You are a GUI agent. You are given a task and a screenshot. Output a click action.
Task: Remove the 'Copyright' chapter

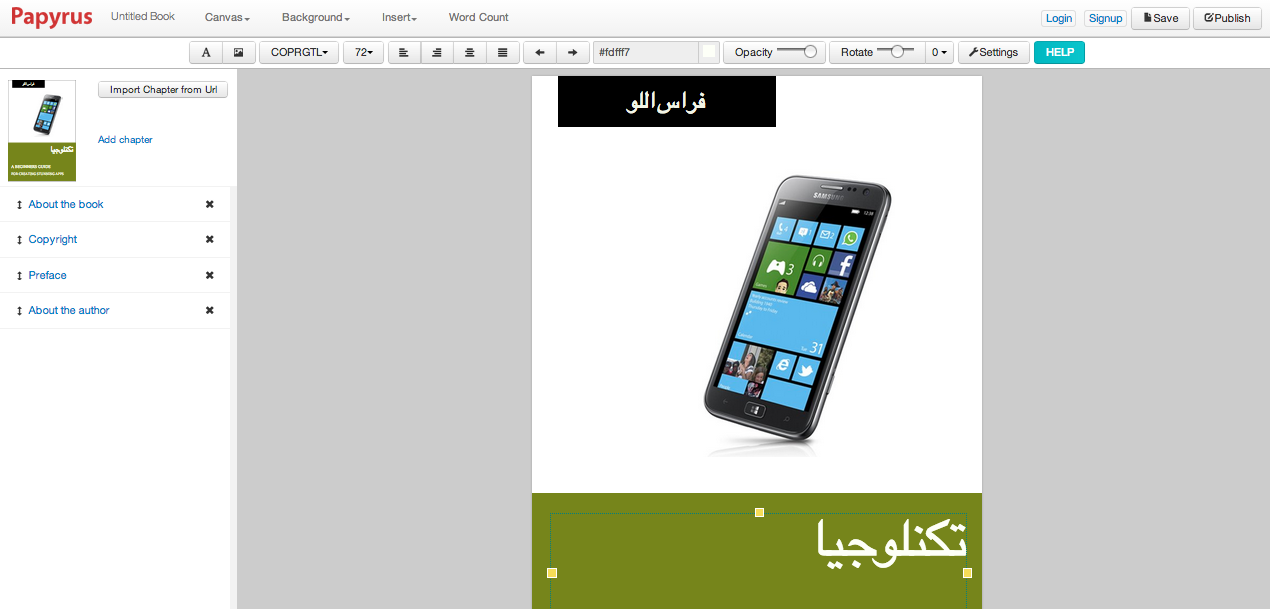tap(210, 240)
